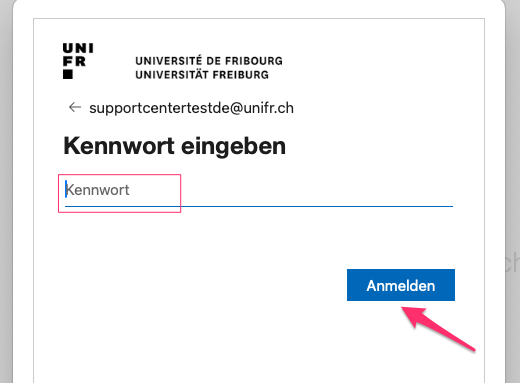Click the back arrow beside the email
The image size is (520, 383).
tap(75, 107)
